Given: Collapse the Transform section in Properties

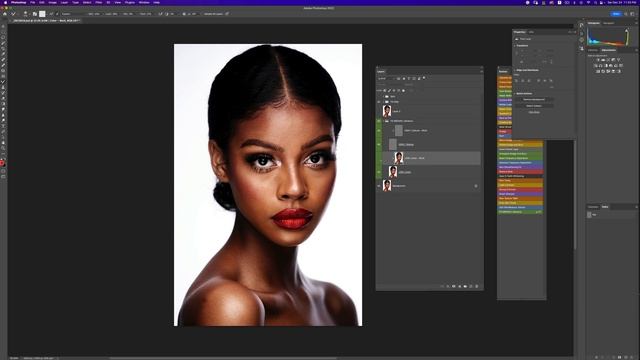Looking at the screenshot, I should point(515,46).
